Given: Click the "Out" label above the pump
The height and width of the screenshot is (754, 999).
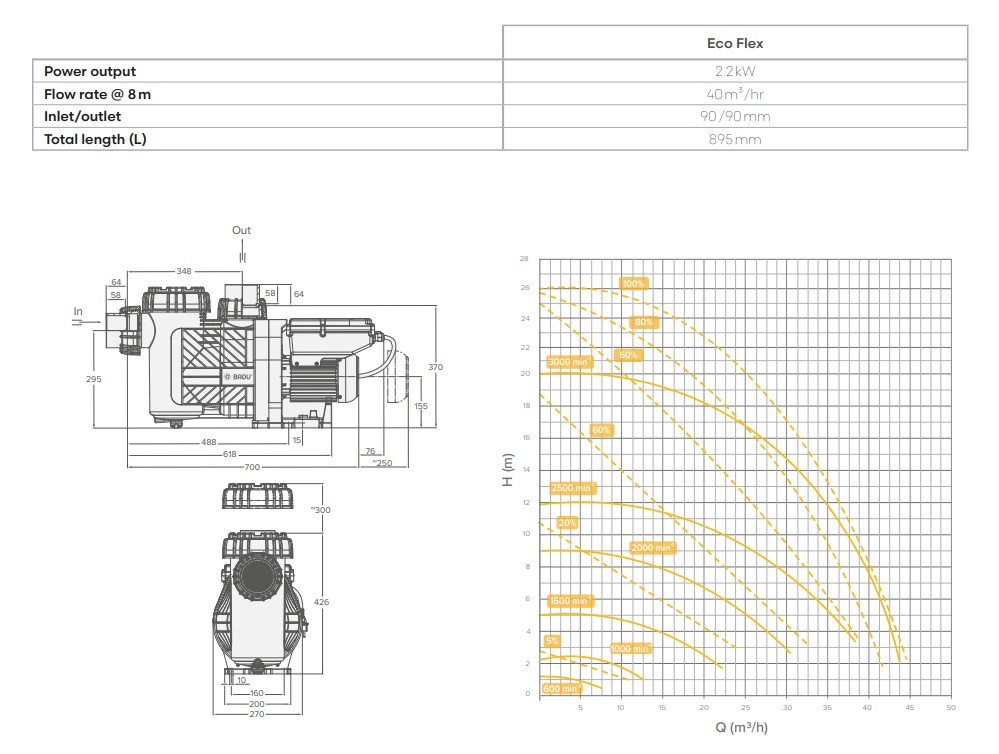Looking at the screenshot, I should [241, 230].
